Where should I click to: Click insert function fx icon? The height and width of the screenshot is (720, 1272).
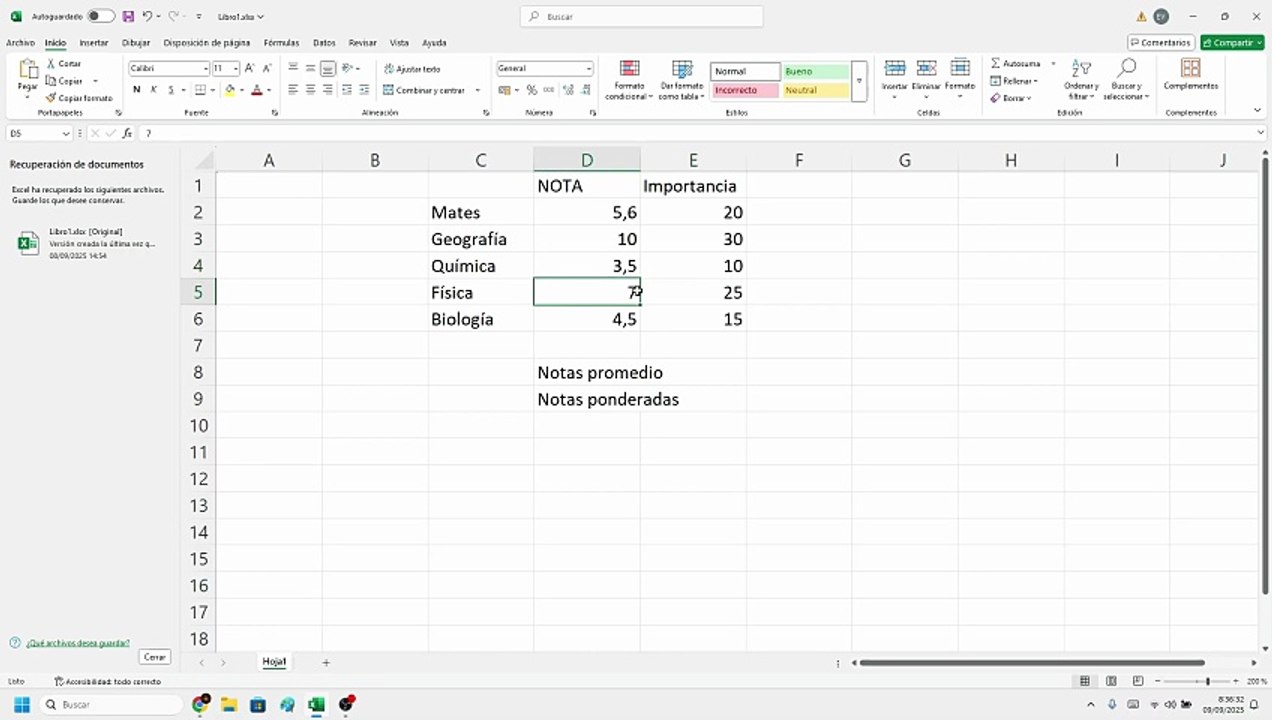[127, 133]
